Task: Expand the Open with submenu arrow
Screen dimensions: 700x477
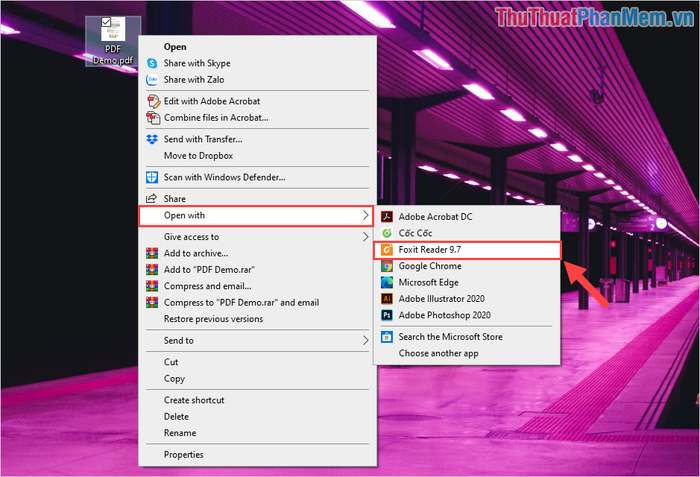Action: pos(366,215)
